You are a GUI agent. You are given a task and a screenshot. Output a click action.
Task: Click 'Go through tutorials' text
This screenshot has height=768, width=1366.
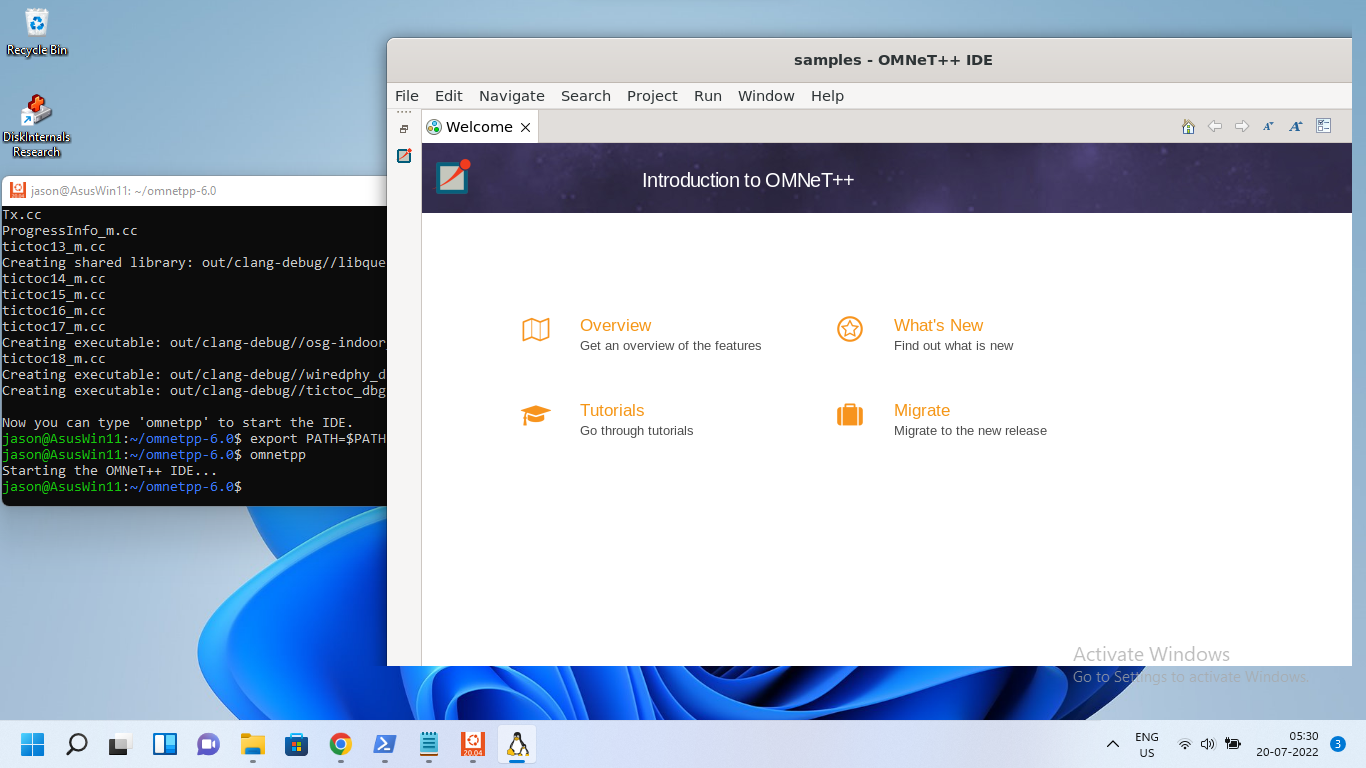[x=636, y=431]
